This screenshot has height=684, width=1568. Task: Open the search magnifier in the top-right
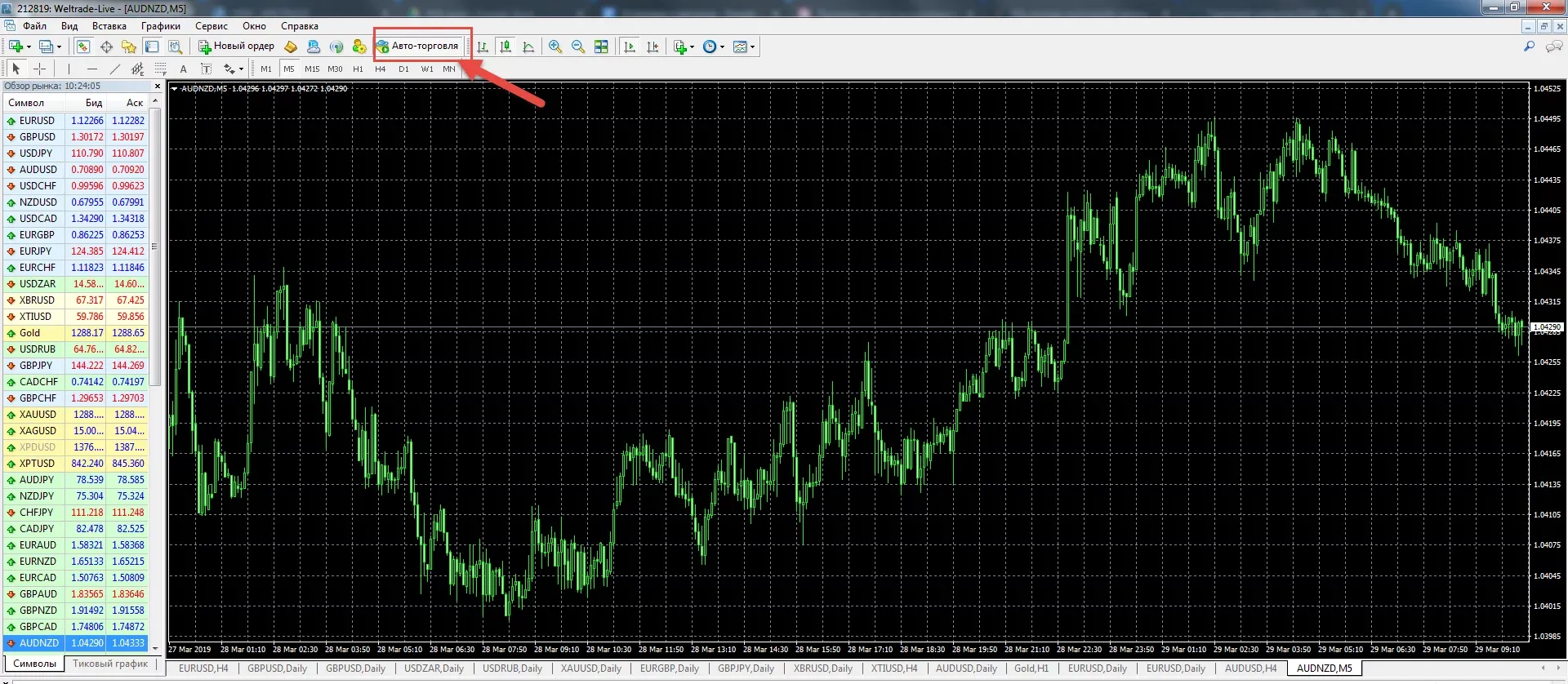[x=1530, y=47]
